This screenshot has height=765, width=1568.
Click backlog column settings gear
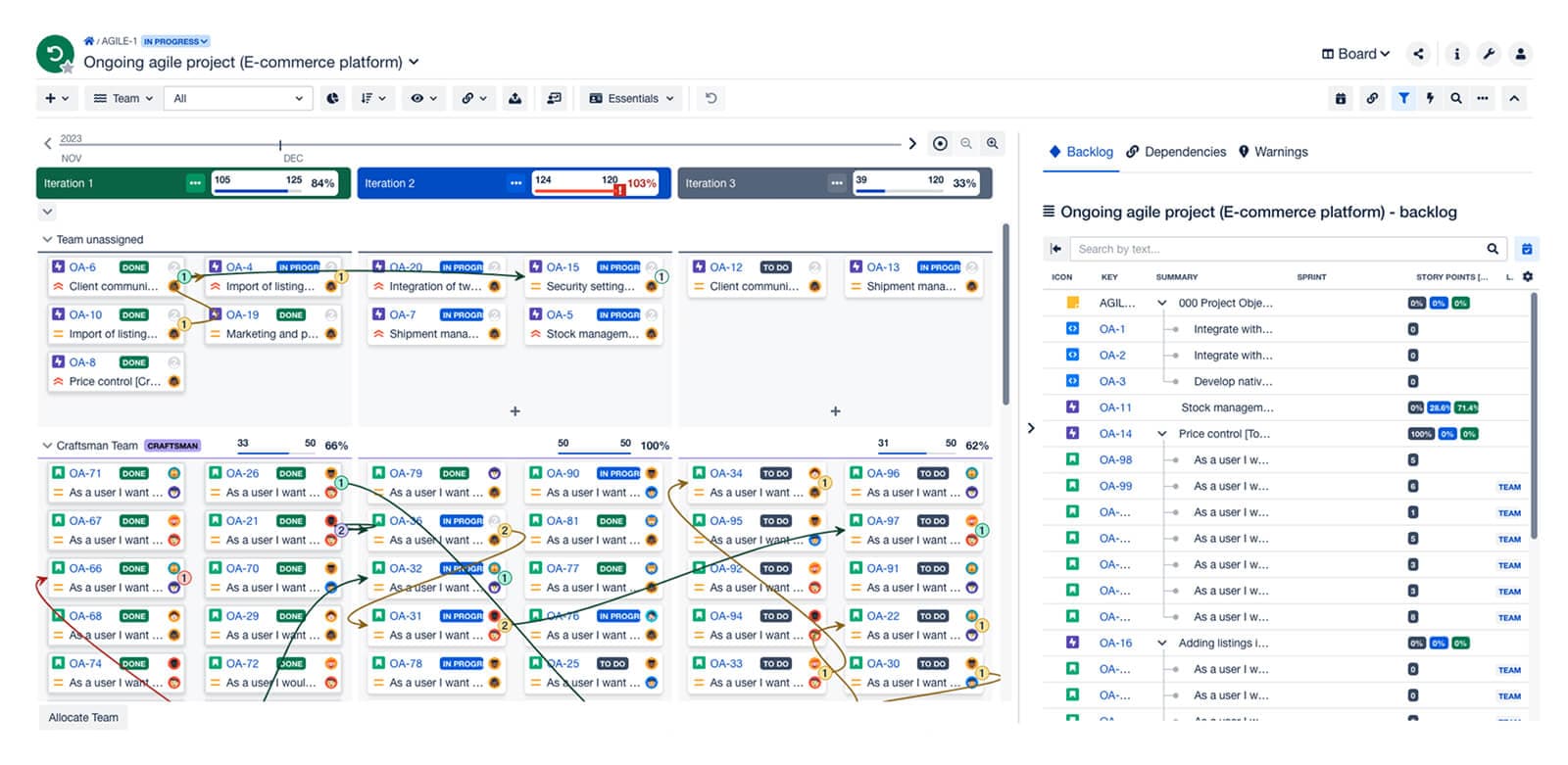(1528, 277)
